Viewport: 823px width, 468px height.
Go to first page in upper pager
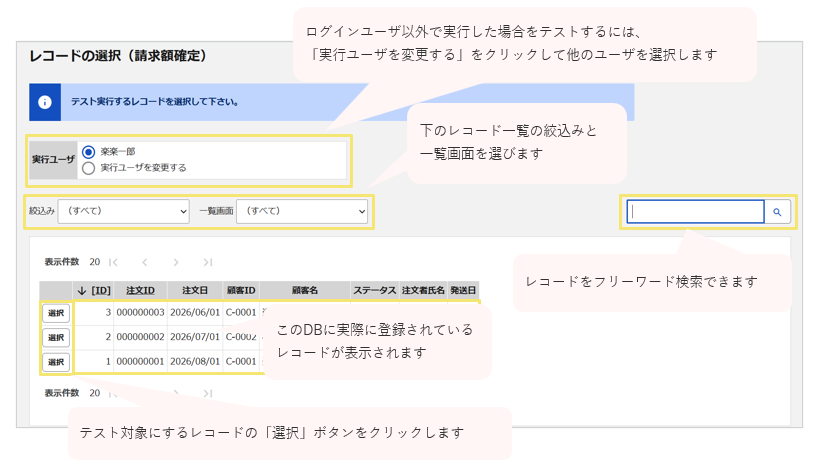113,262
